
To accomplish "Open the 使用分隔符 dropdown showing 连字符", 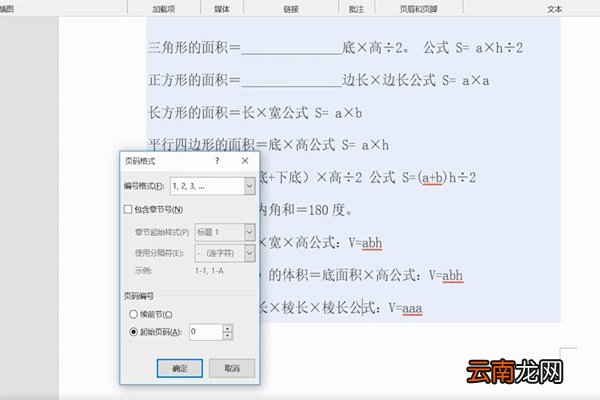I will coord(249,253).
